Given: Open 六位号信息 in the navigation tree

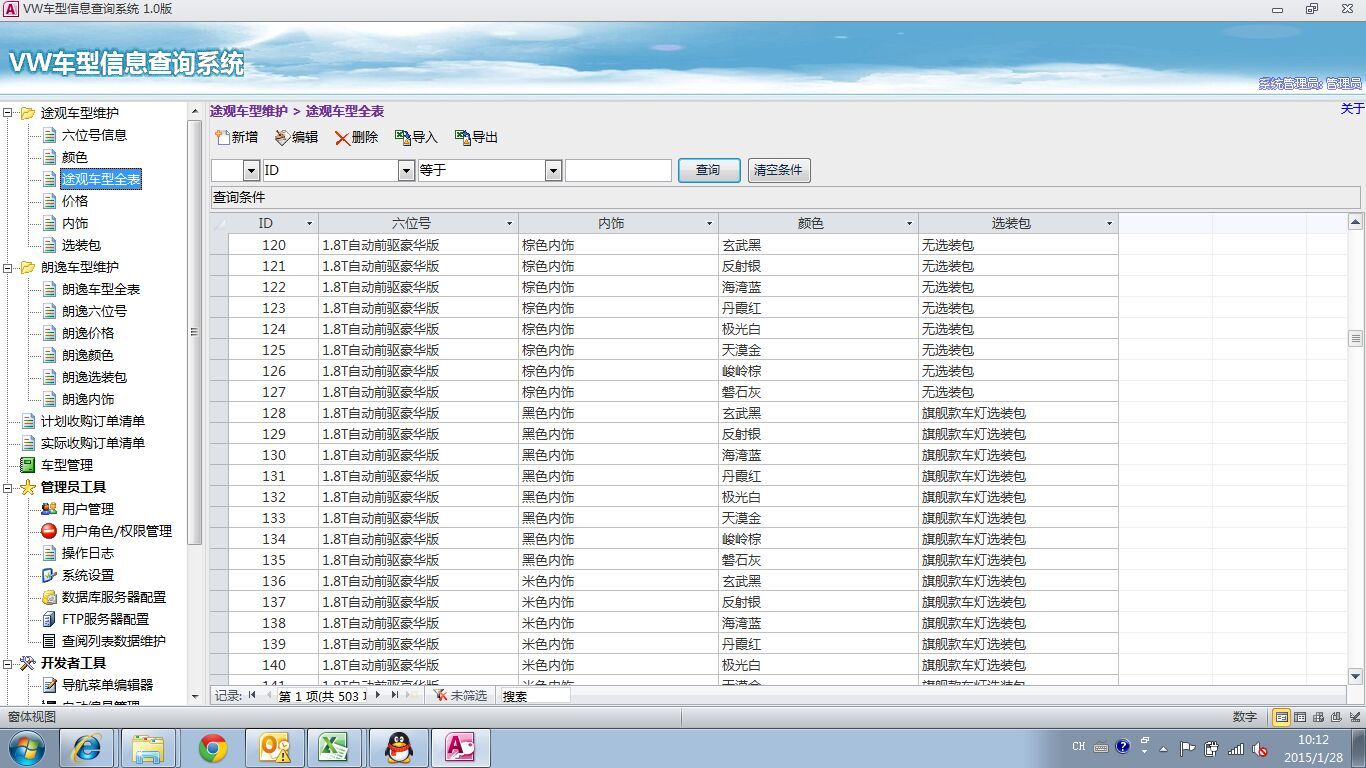Looking at the screenshot, I should (94, 135).
